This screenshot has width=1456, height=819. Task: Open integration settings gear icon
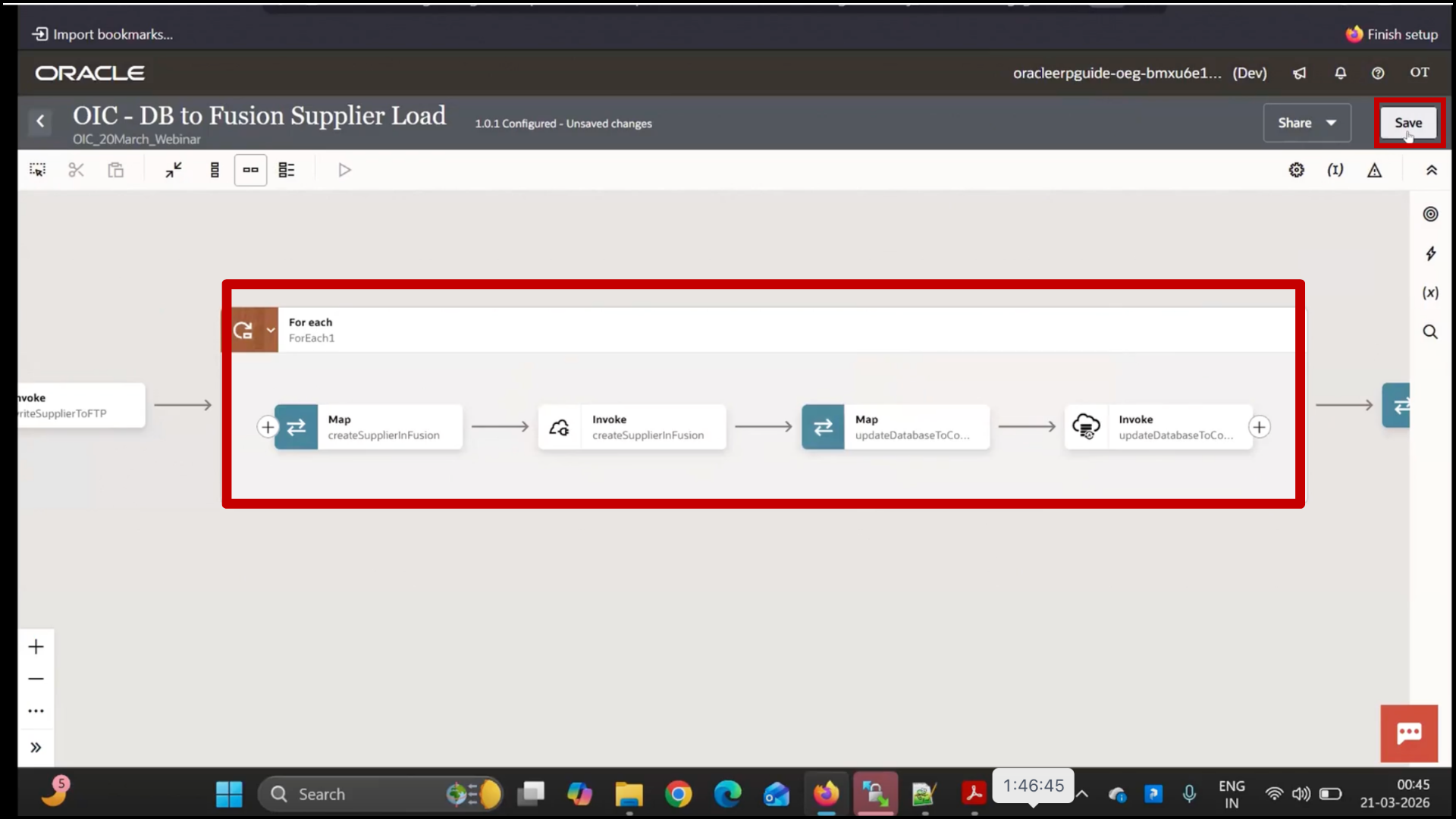[1297, 170]
